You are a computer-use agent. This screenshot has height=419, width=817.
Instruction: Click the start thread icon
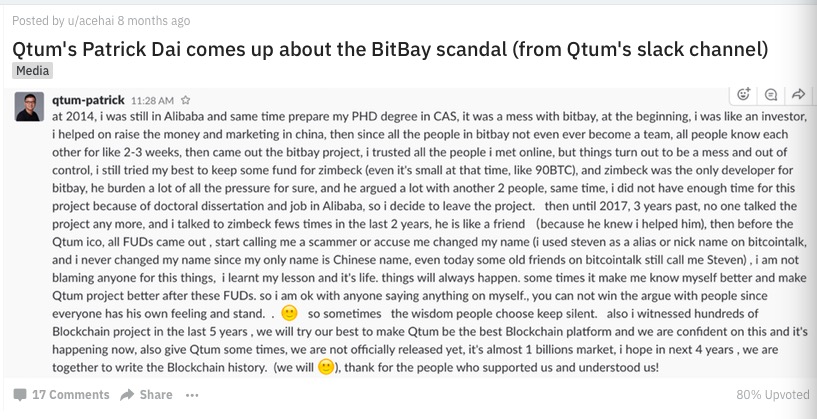click(x=771, y=95)
